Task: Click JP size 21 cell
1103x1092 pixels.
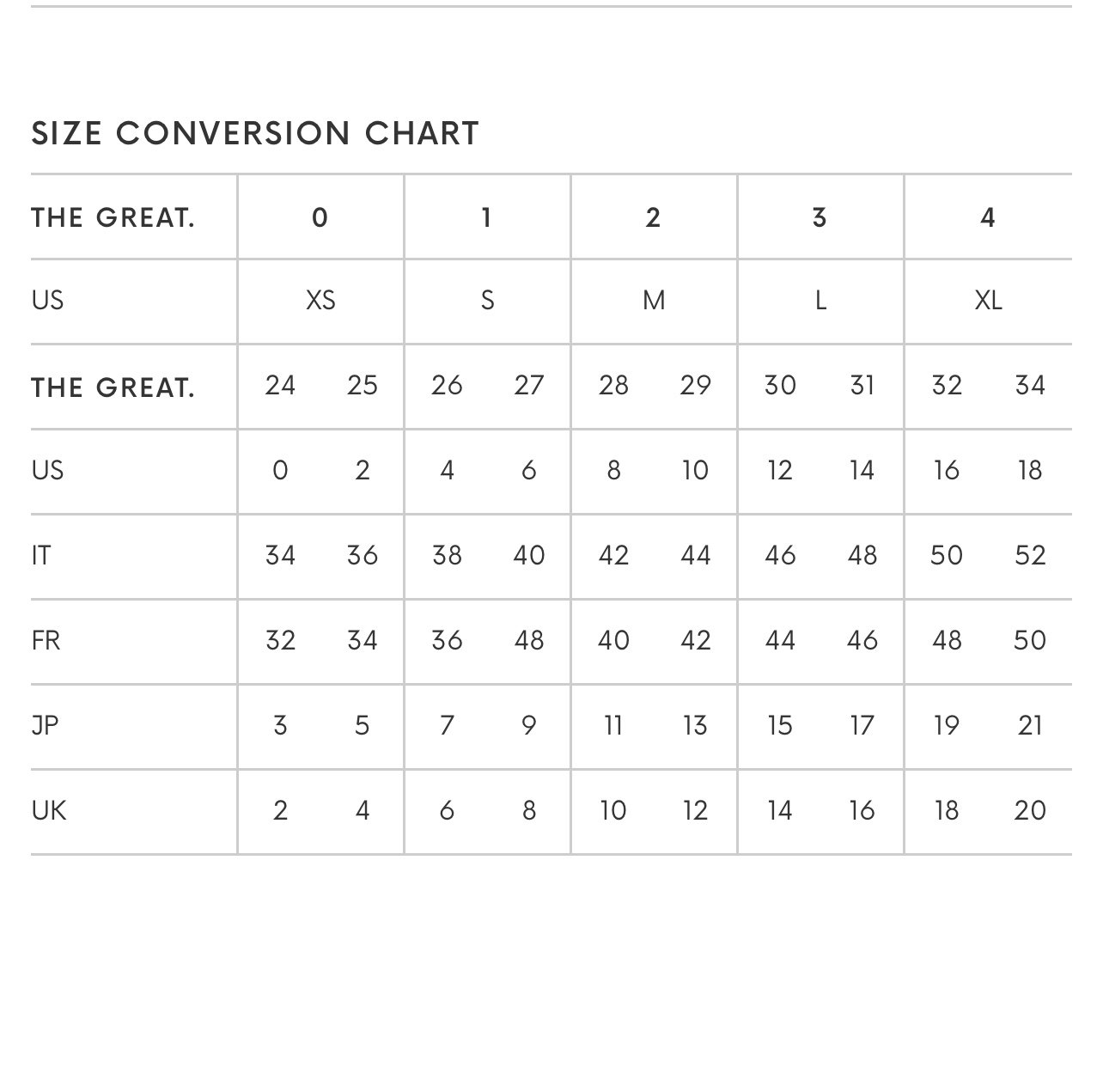Action: [1030, 725]
